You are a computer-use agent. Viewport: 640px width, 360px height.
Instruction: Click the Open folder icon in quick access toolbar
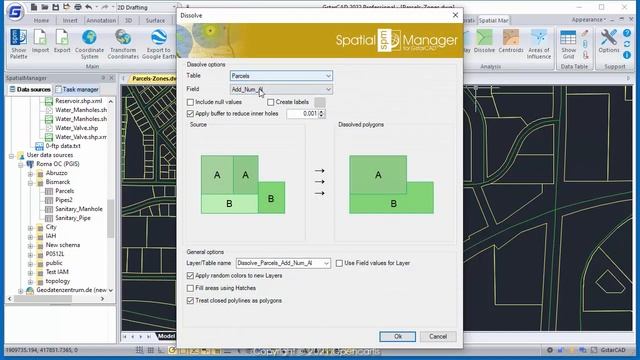click(x=44, y=7)
